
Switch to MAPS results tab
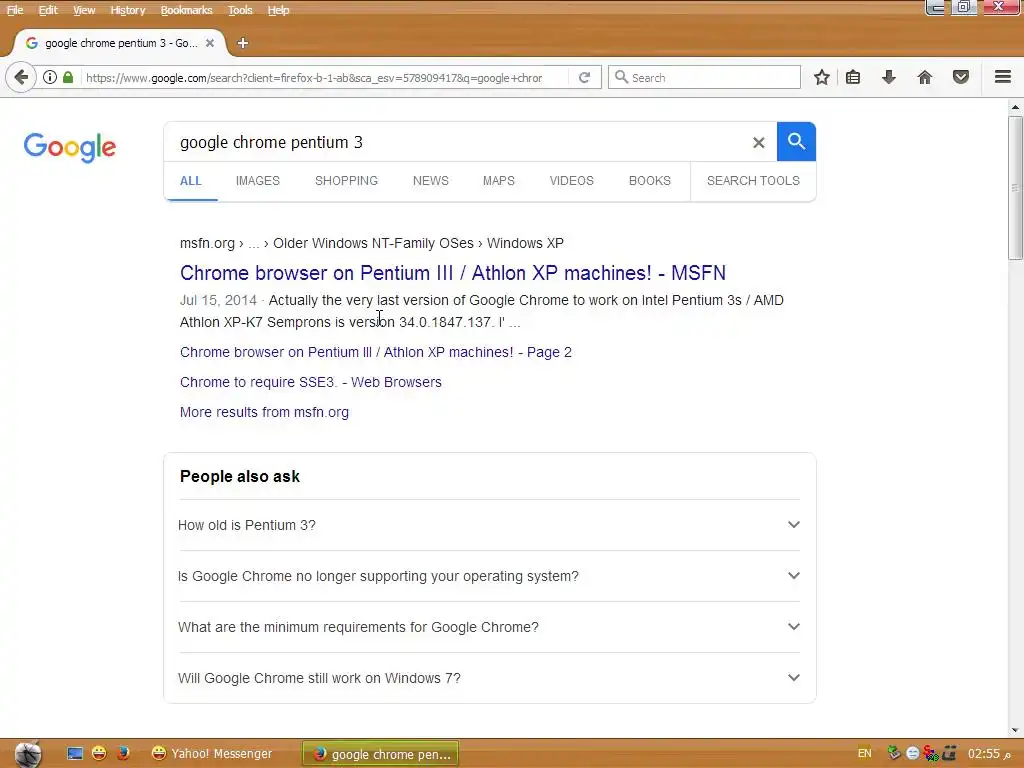coord(498,181)
